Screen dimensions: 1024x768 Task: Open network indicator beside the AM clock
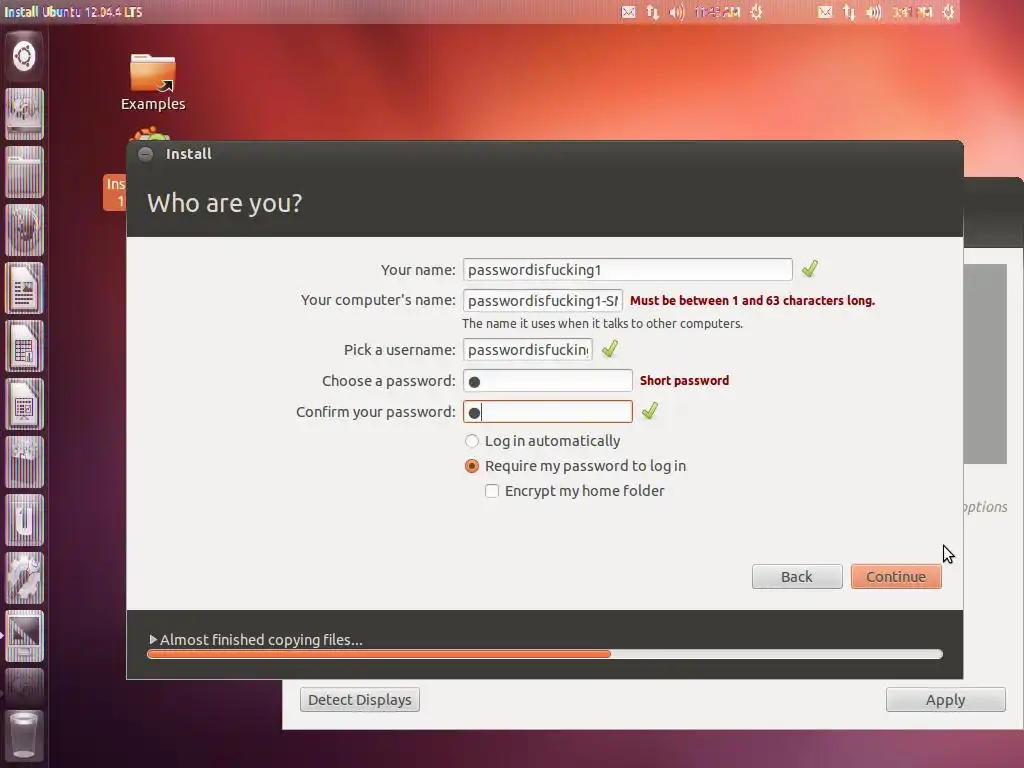[x=652, y=12]
